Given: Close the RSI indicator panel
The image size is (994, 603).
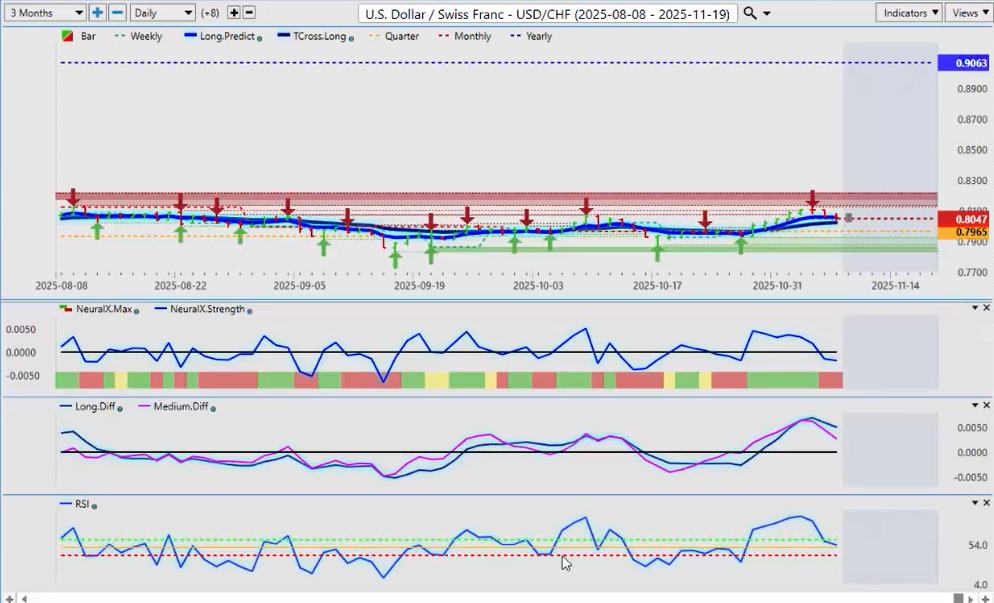Looking at the screenshot, I should click(986, 503).
